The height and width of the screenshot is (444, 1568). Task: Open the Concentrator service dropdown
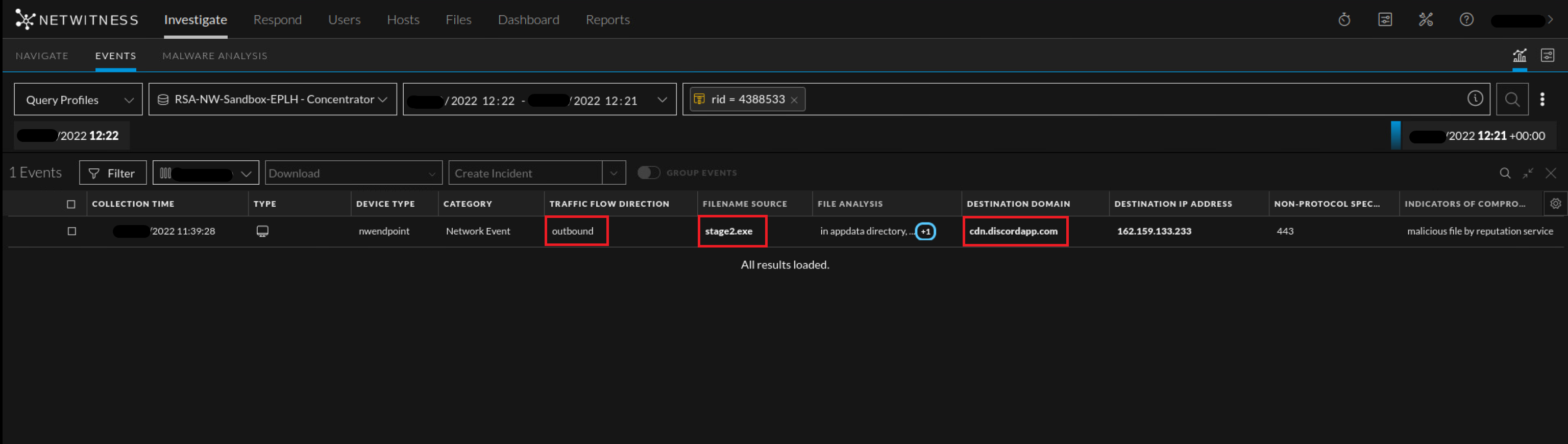pyautogui.click(x=272, y=100)
